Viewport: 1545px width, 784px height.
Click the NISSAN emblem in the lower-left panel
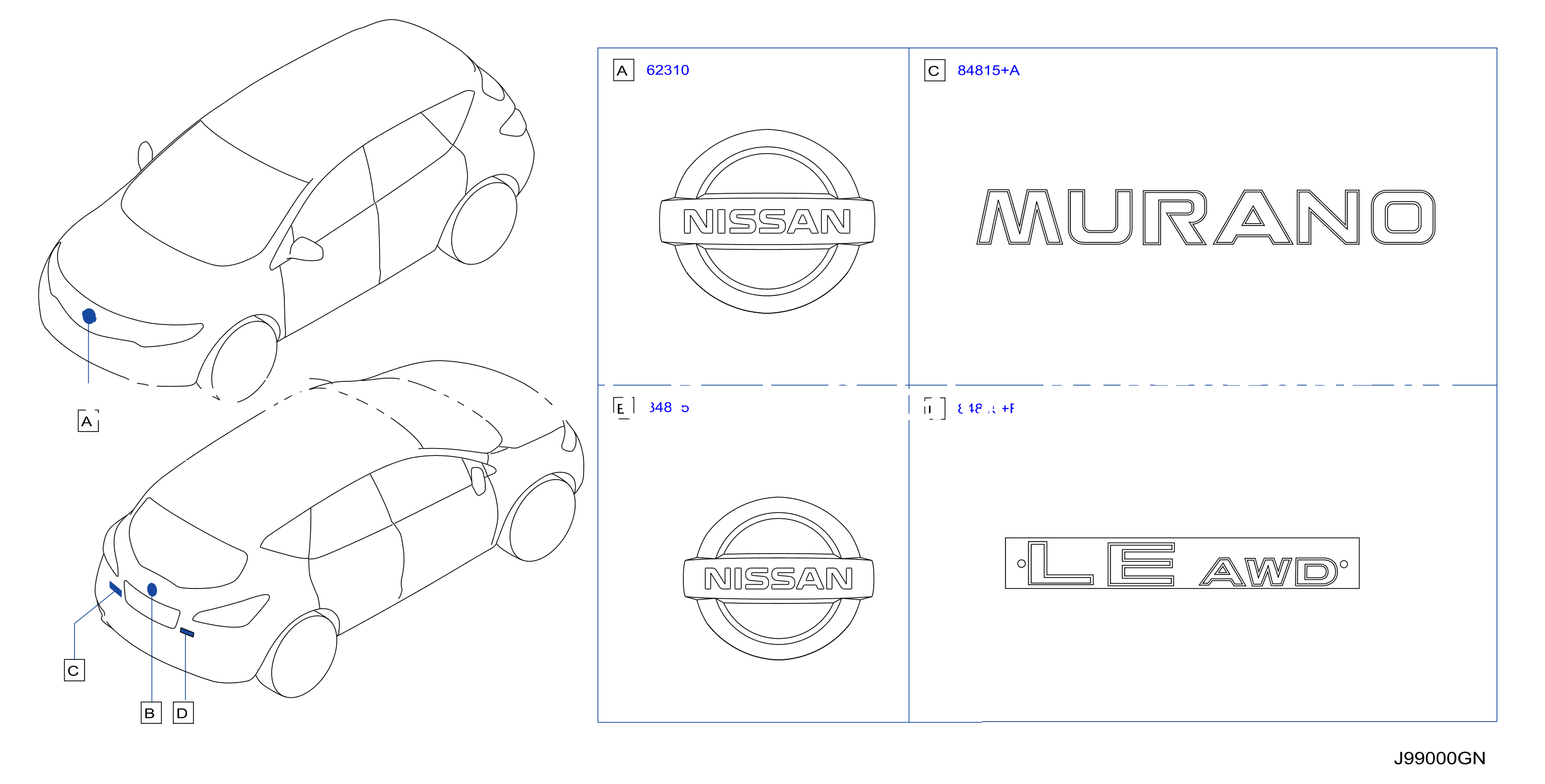click(779, 578)
